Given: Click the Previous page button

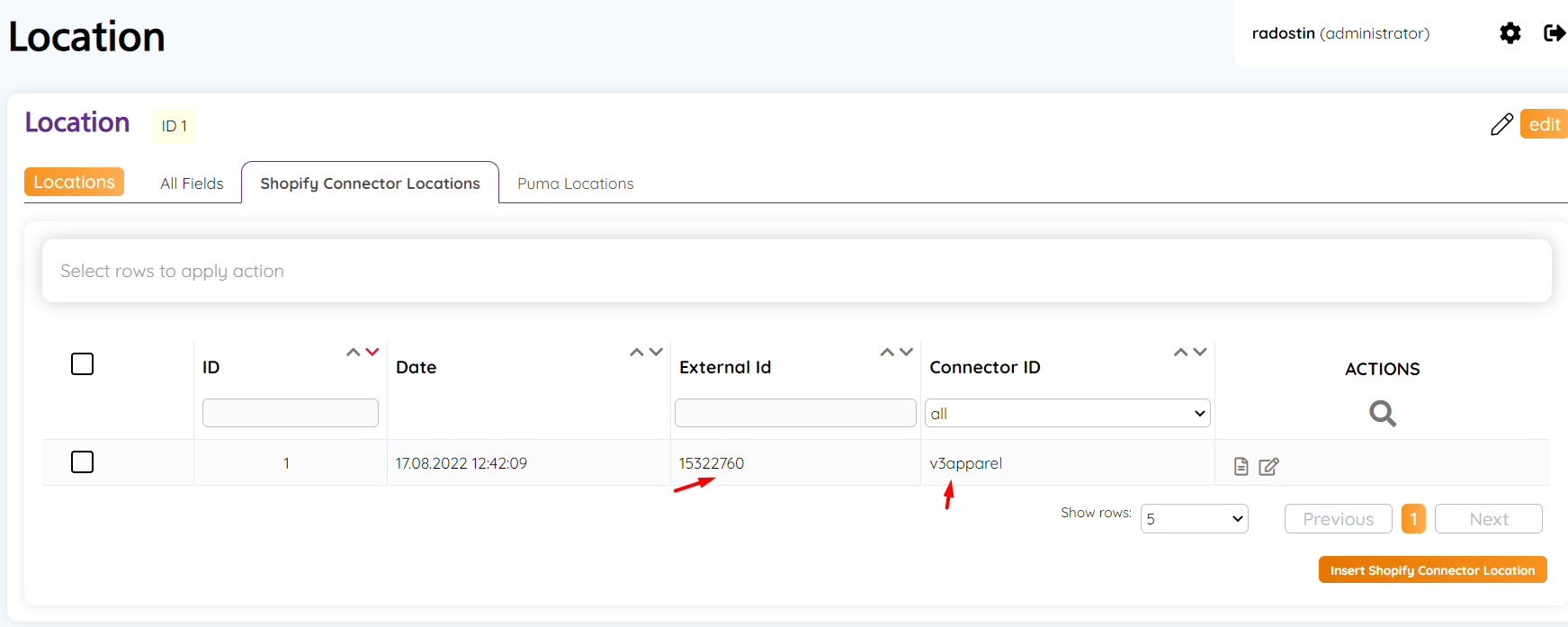Looking at the screenshot, I should pyautogui.click(x=1339, y=519).
